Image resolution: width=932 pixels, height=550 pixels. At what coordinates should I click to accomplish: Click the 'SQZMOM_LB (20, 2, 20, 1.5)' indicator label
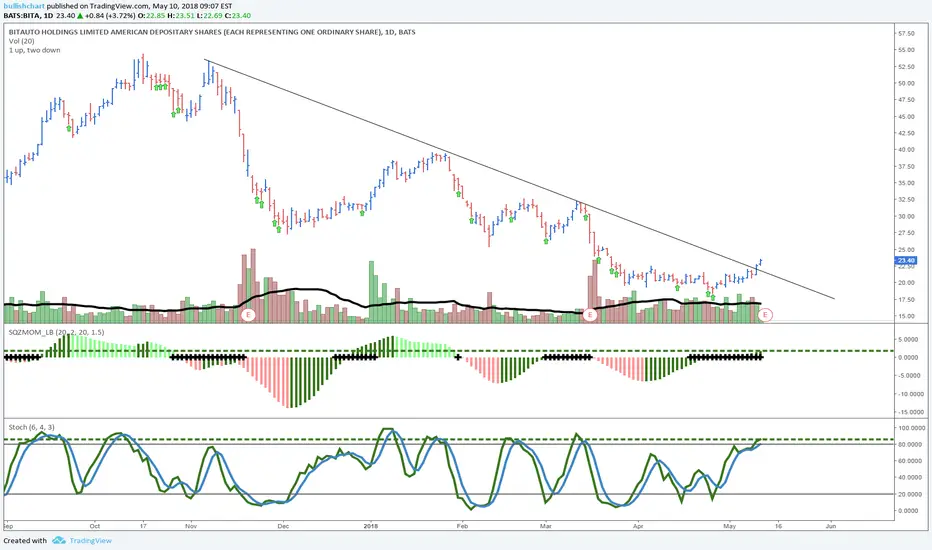click(56, 332)
